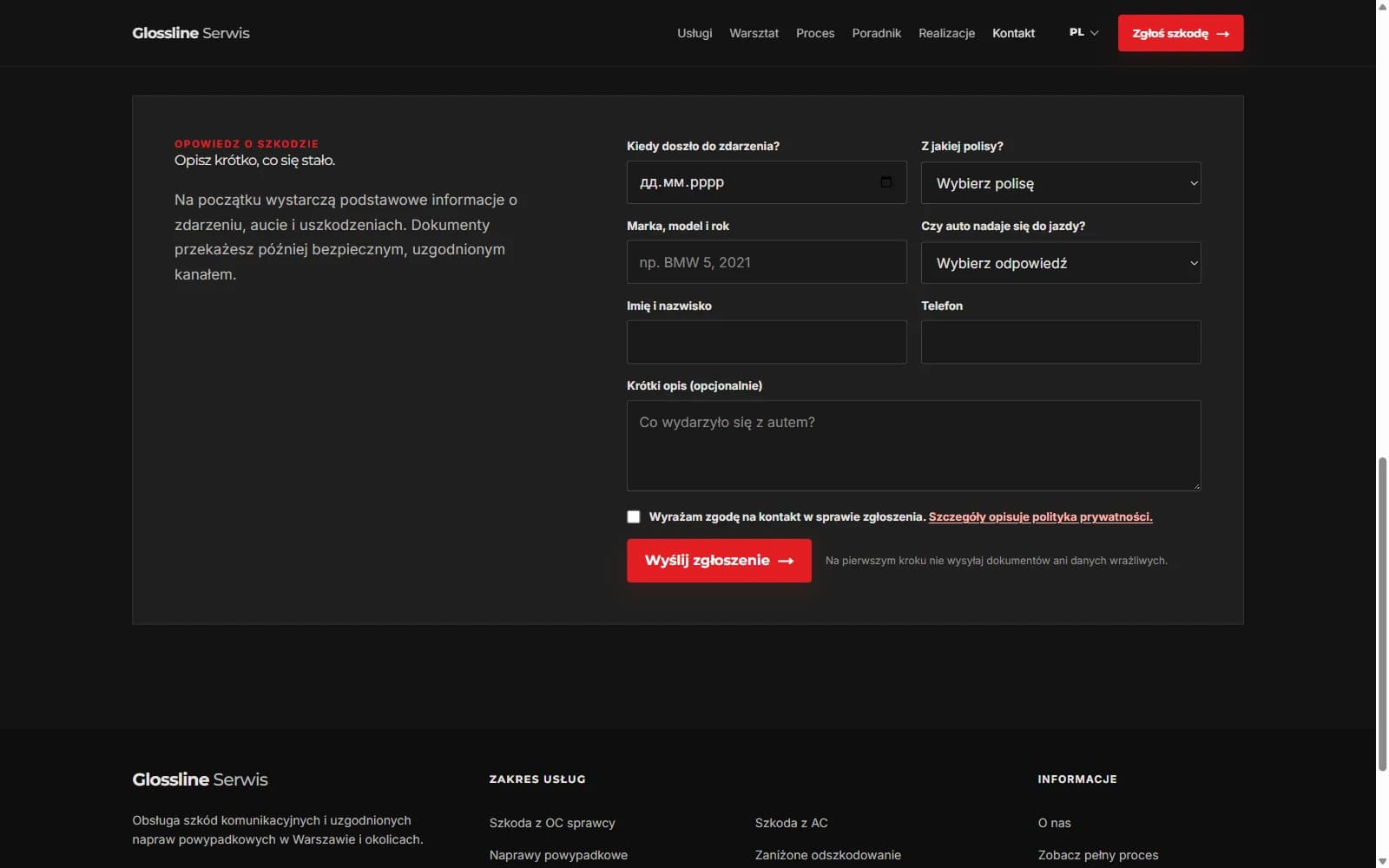Click the 'ZAKRES USŁUG' footer heading
This screenshot has width=1389, height=868.
tap(537, 779)
